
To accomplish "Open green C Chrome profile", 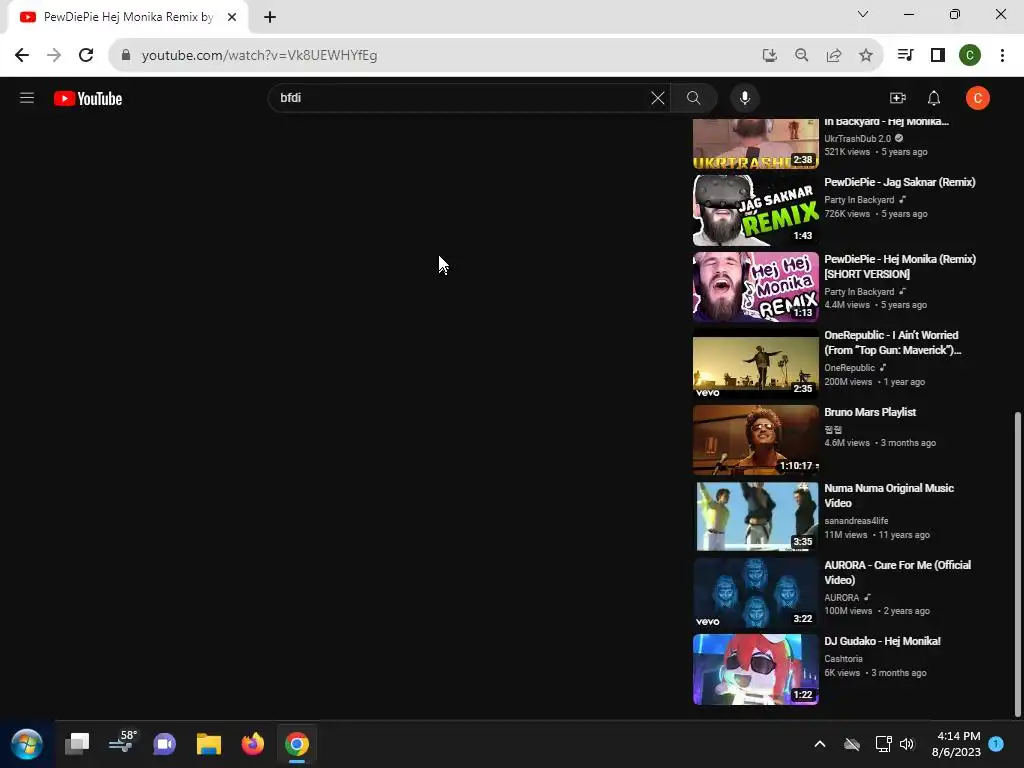I will pyautogui.click(x=970, y=55).
